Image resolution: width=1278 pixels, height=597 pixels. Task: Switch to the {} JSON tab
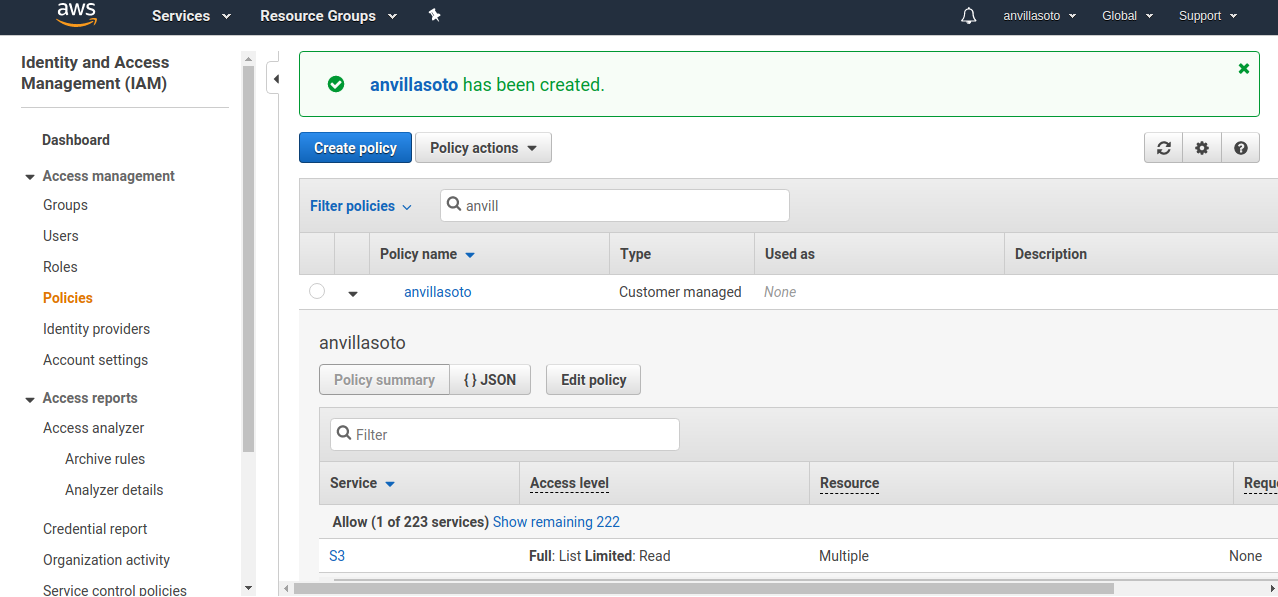click(490, 380)
